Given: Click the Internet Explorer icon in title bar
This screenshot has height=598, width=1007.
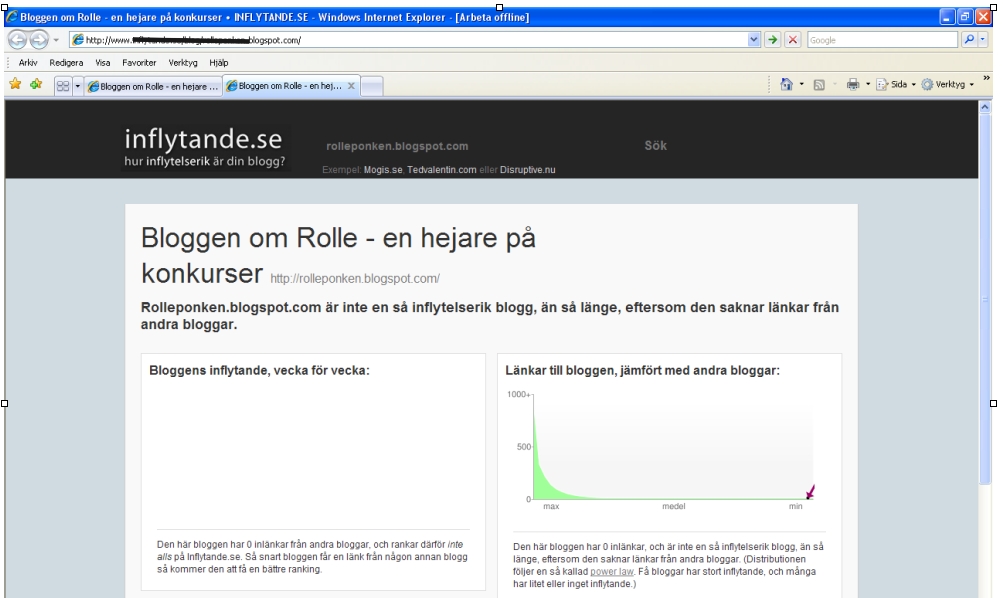Looking at the screenshot, I should pyautogui.click(x=12, y=17).
